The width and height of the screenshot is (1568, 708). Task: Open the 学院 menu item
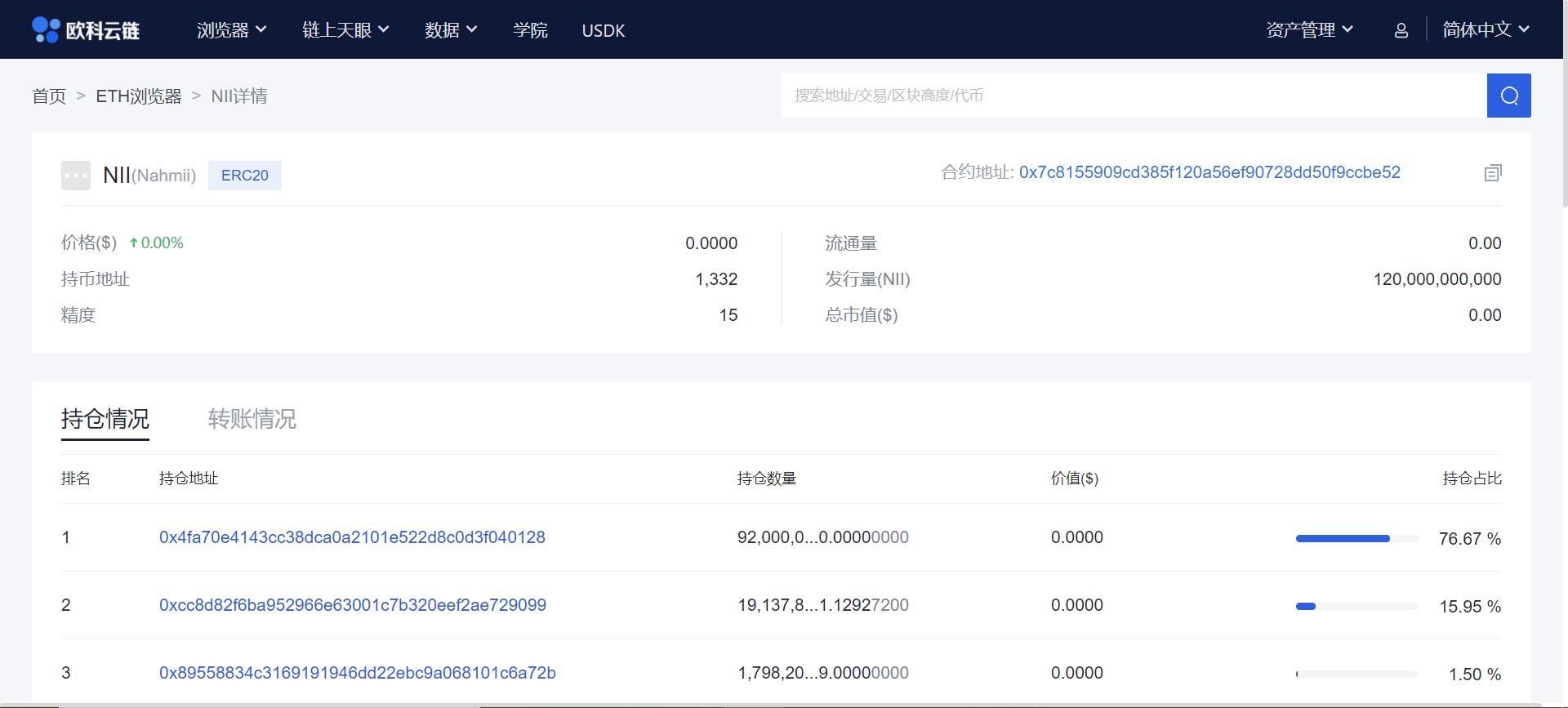point(530,30)
